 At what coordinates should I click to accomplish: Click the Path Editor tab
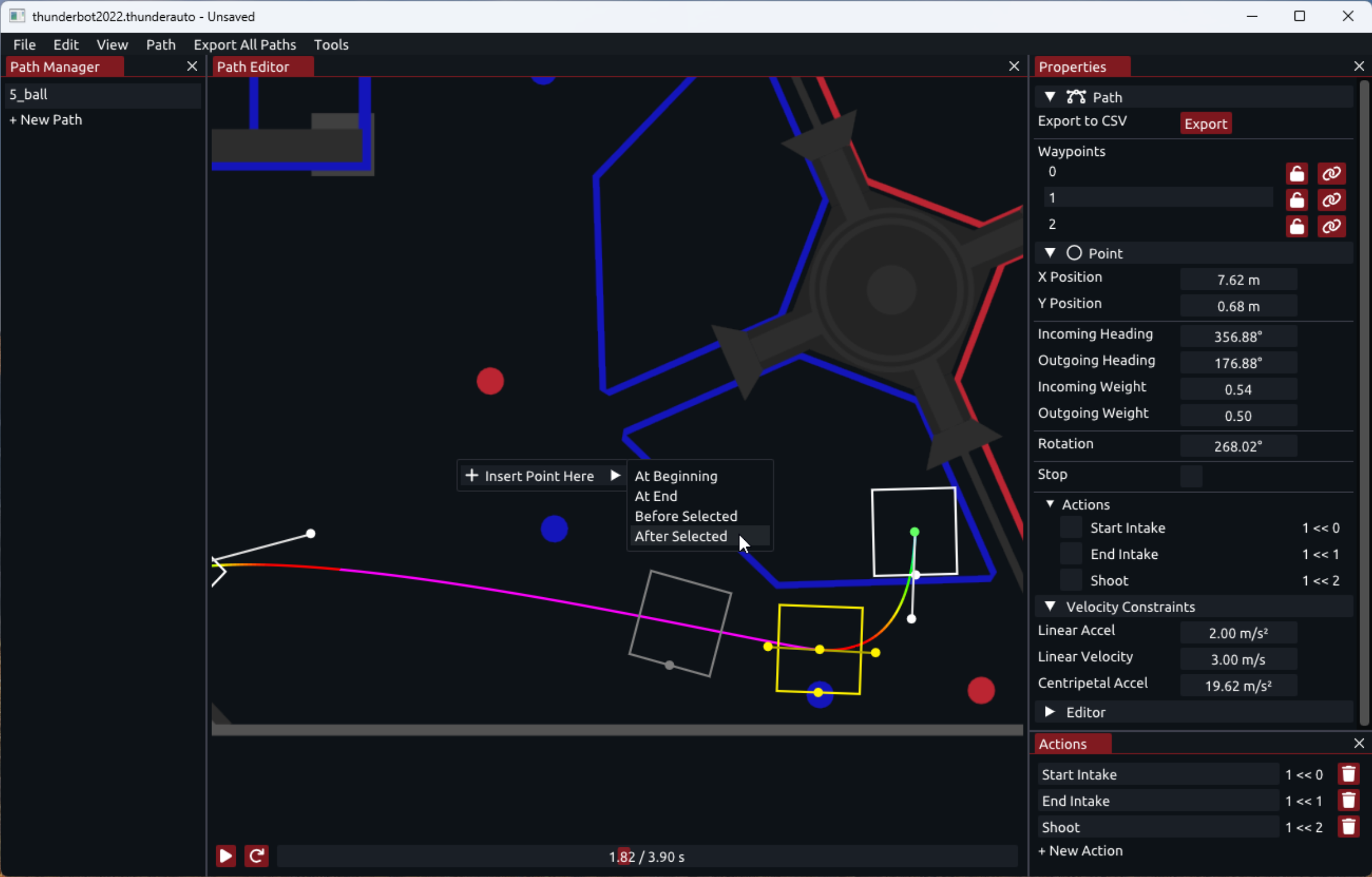click(x=253, y=66)
